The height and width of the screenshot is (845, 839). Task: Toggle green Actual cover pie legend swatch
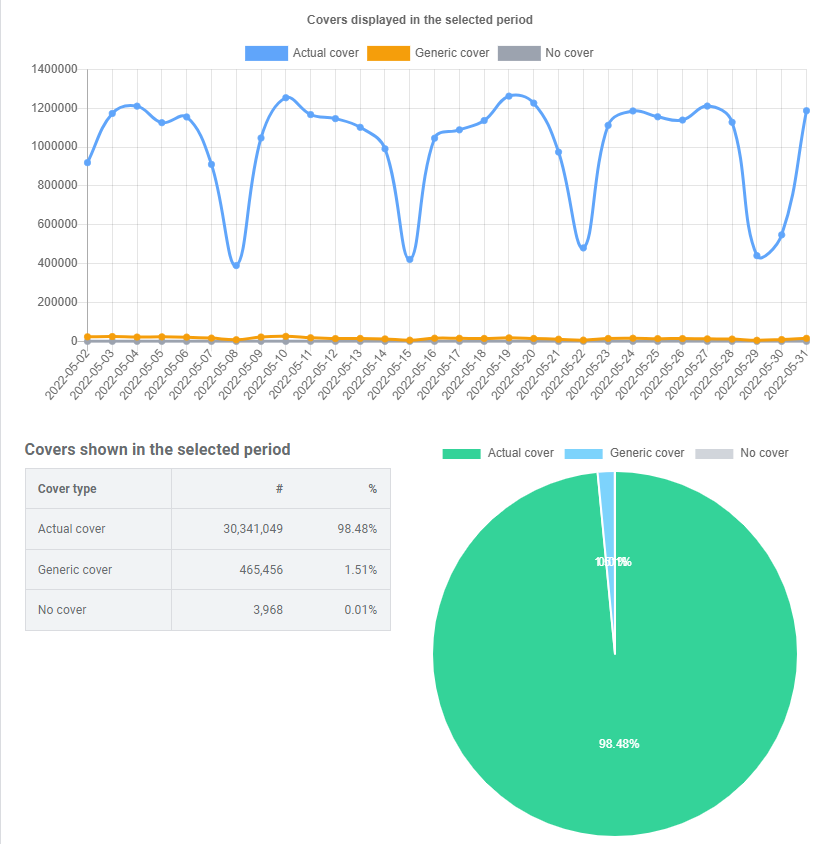click(461, 453)
